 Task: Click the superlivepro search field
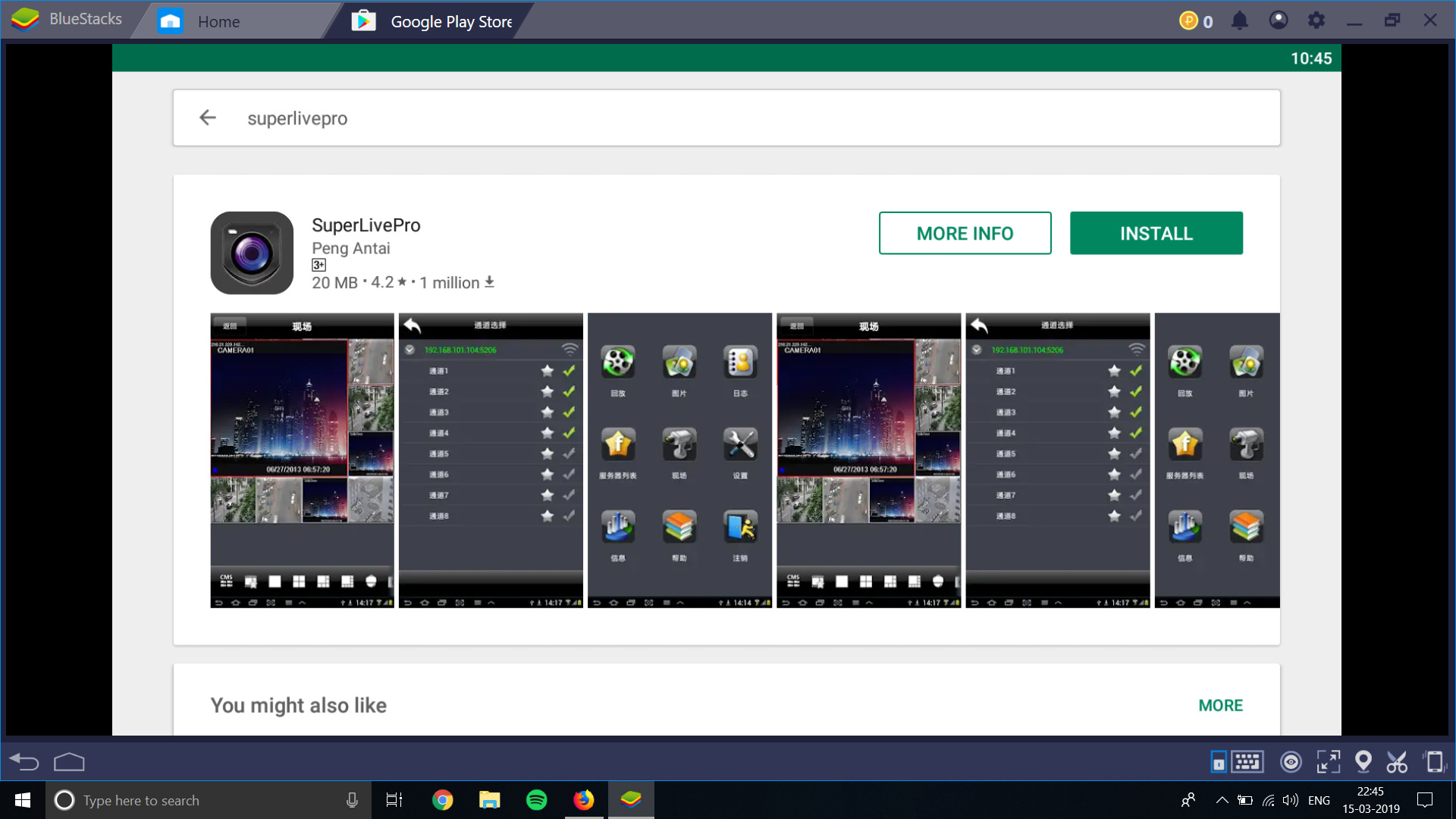[297, 118]
